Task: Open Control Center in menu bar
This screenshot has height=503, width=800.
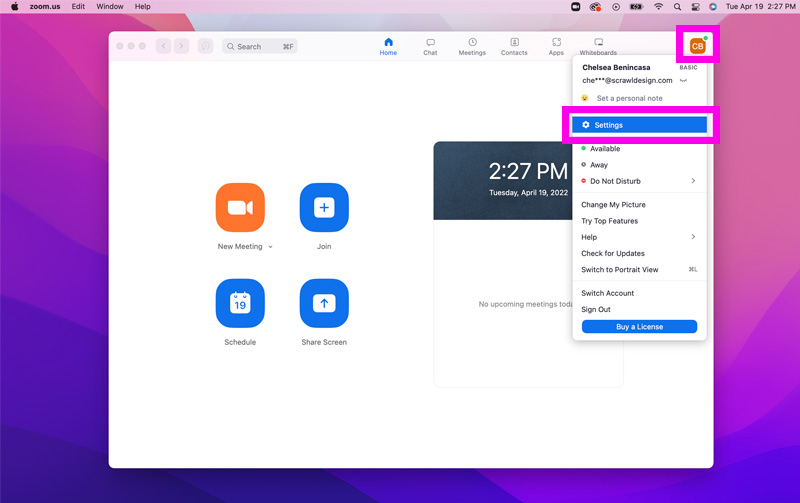Action: 695,7
